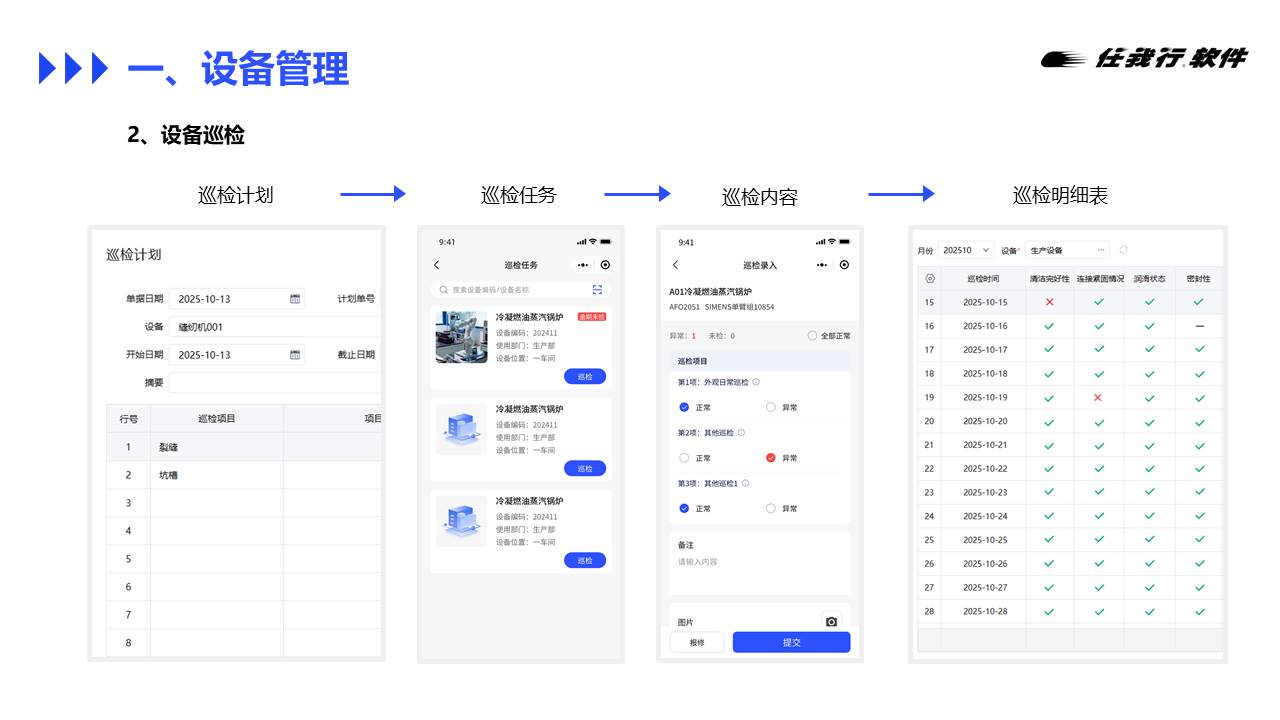Select 全部正常 radio option
1280x720 pixels.
coord(812,336)
